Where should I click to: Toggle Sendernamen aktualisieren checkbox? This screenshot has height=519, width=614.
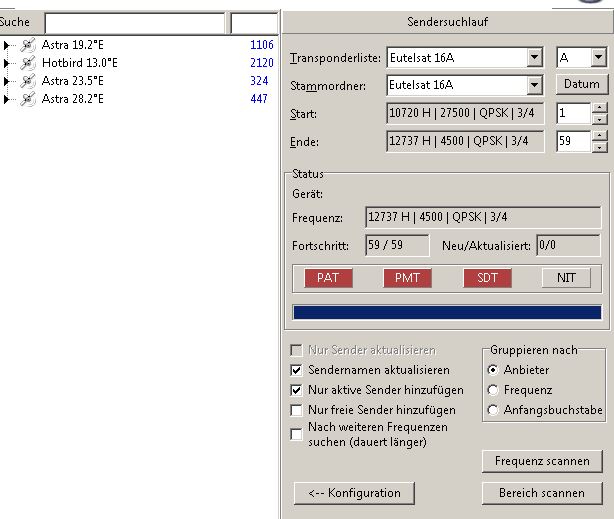(x=296, y=370)
